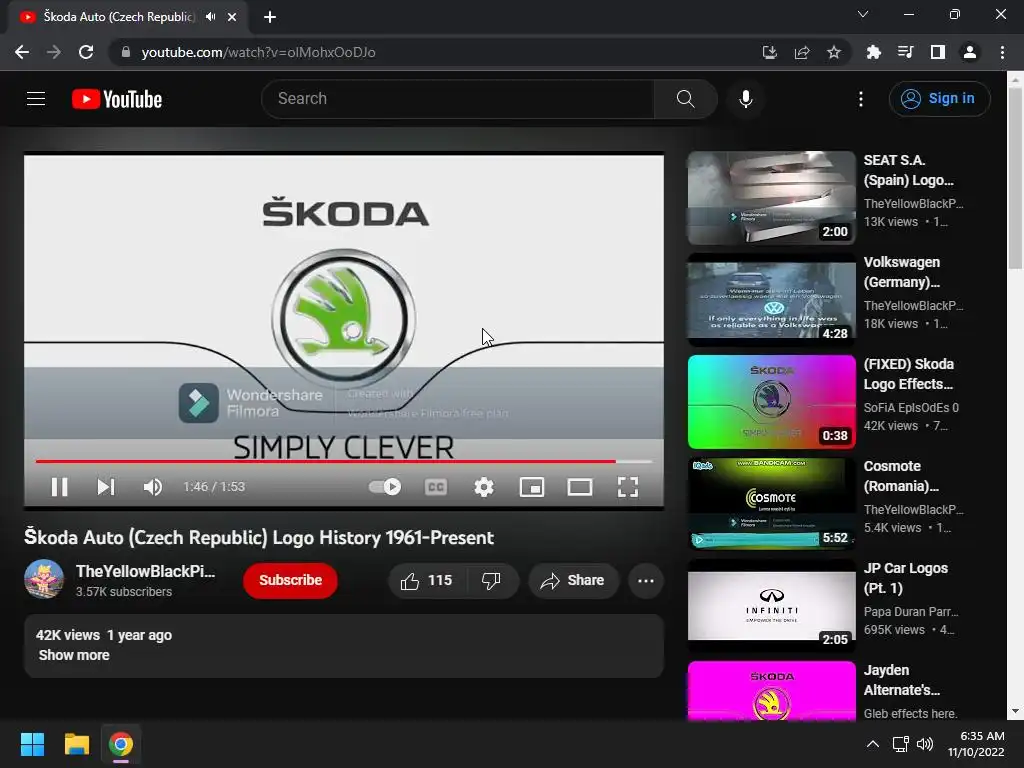Click the Sign in button

click(x=938, y=99)
